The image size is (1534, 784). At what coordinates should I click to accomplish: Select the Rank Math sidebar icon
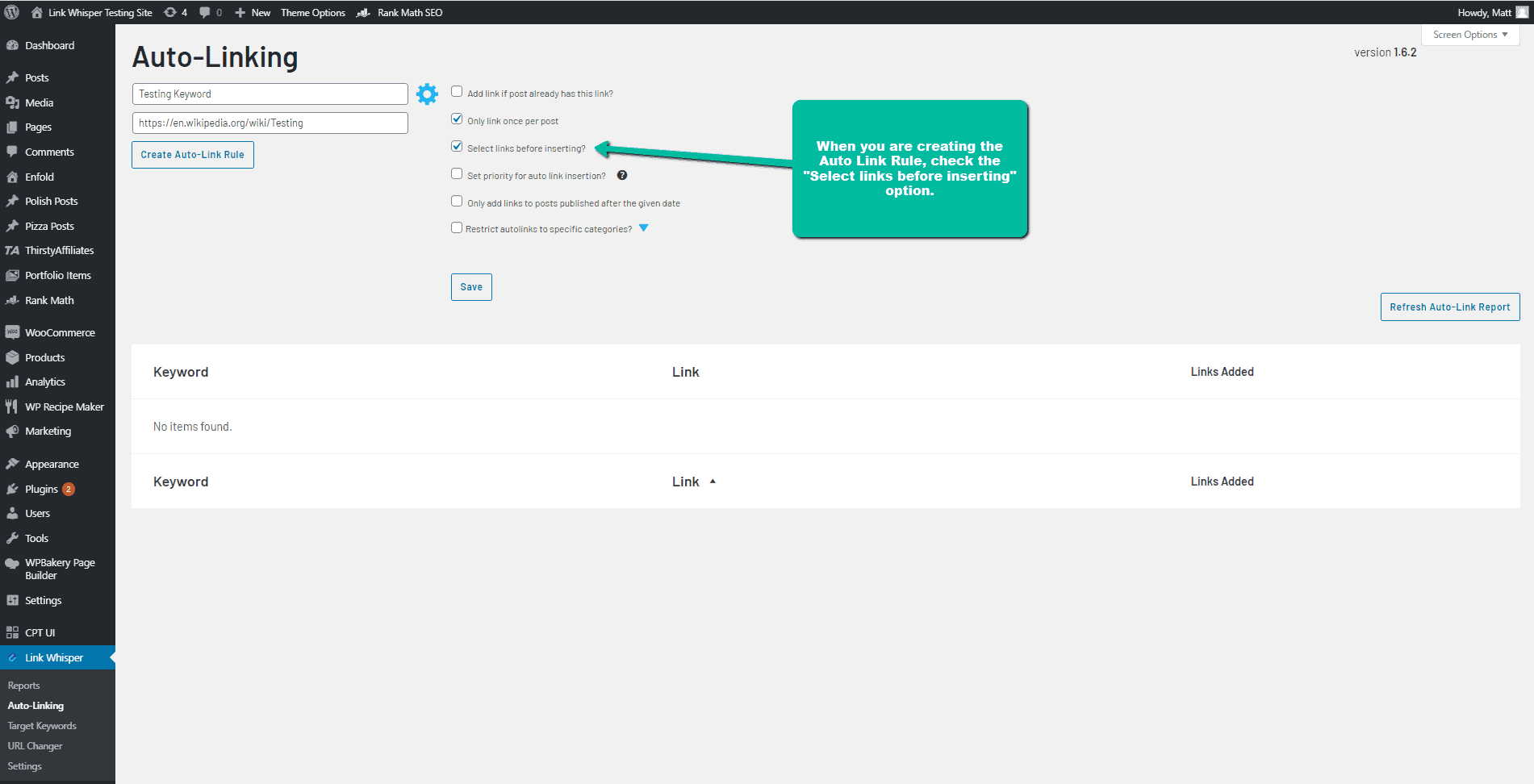pos(13,300)
